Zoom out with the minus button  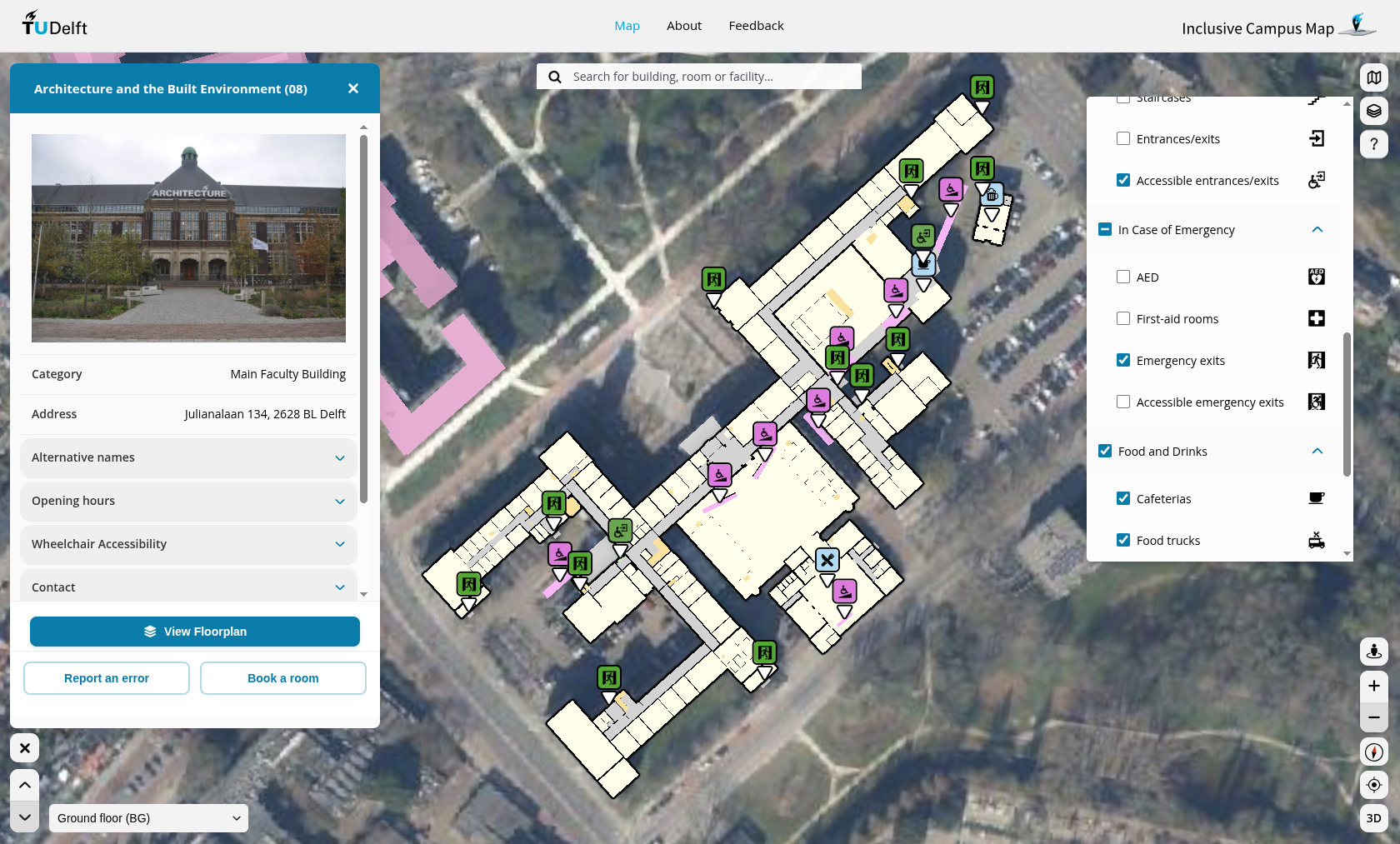[1373, 717]
